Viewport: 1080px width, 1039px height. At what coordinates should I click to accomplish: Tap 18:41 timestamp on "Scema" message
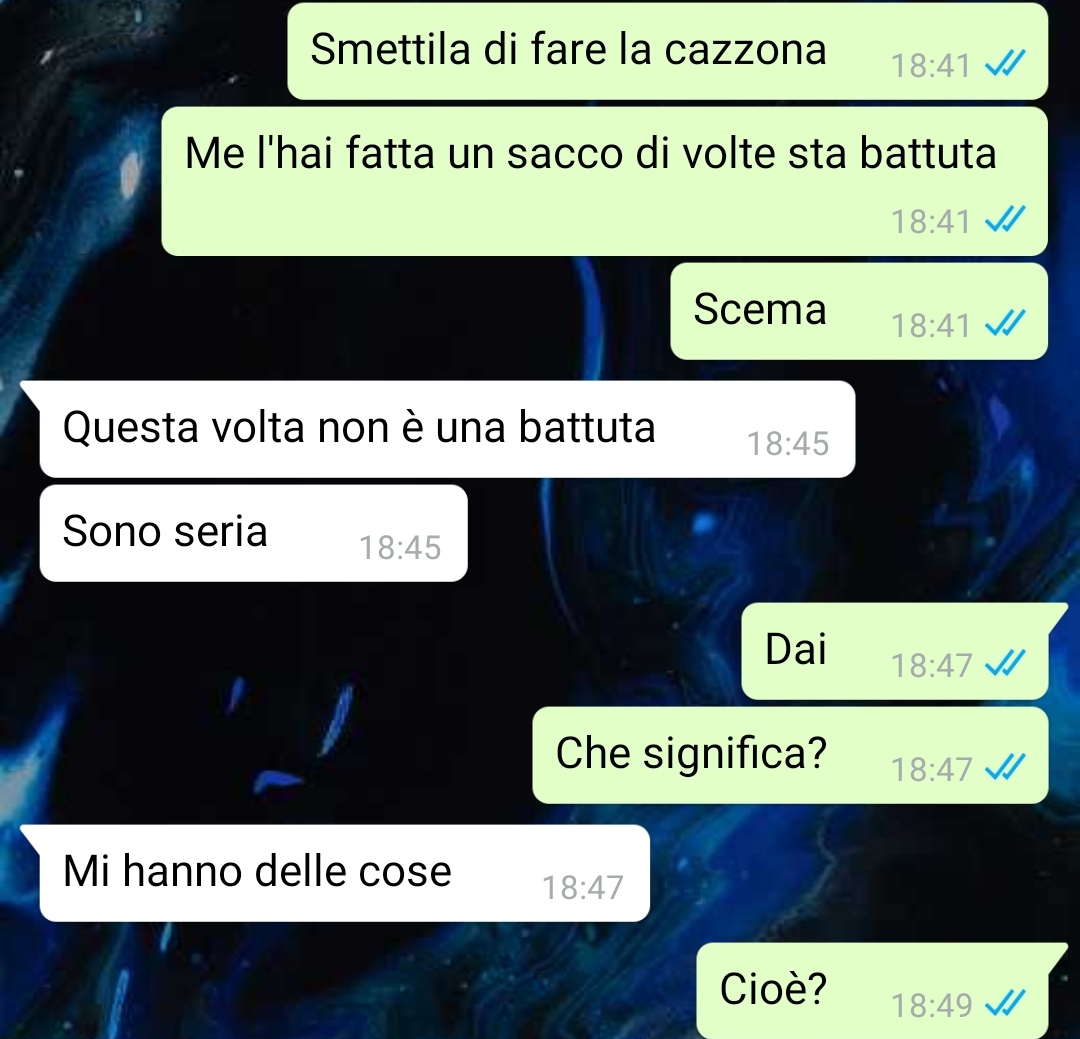pos(931,325)
